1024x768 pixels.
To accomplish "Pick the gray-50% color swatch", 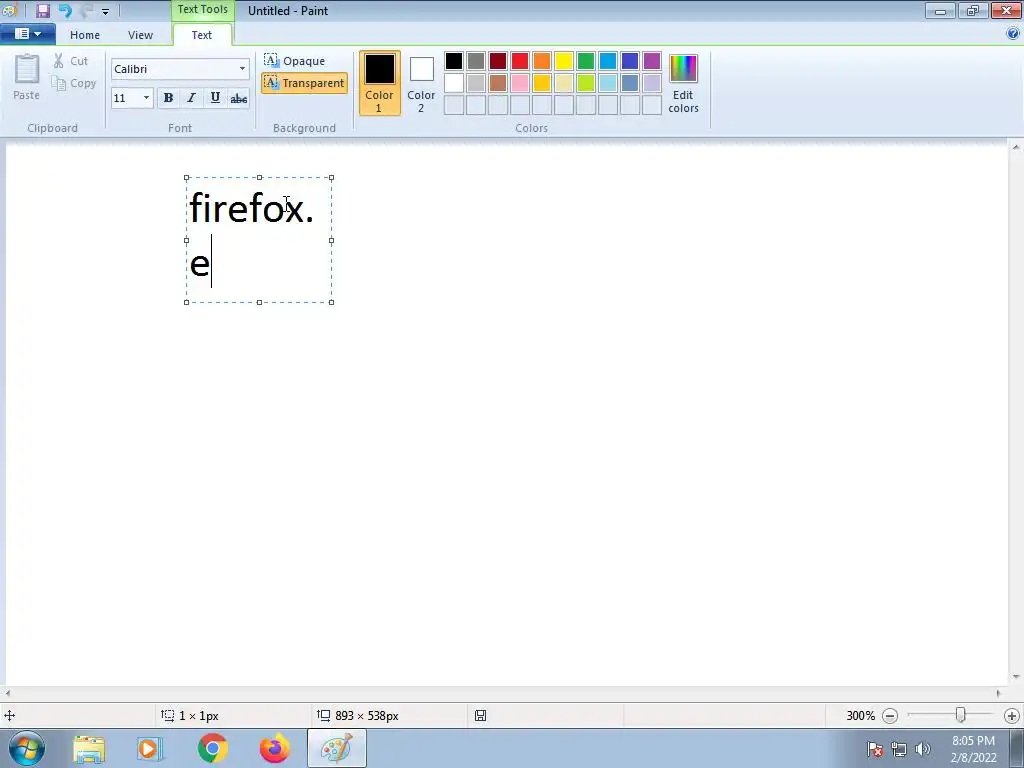I will tap(476, 61).
